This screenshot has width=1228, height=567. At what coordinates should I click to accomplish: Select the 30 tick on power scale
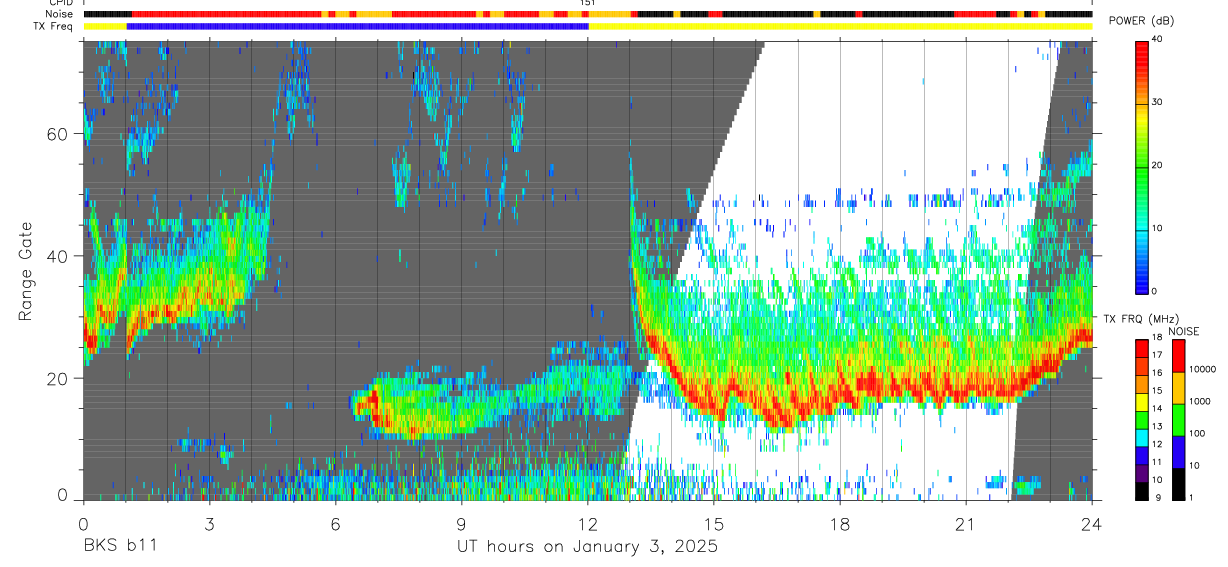(1156, 103)
